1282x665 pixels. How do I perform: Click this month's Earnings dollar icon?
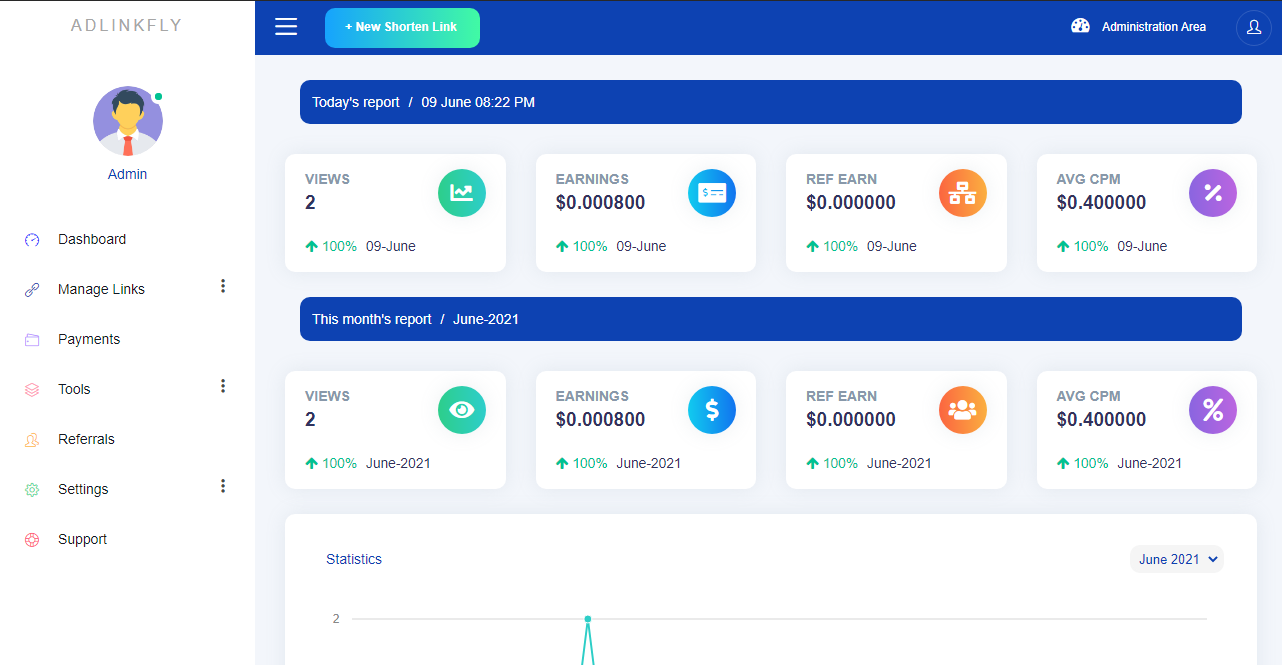click(712, 410)
